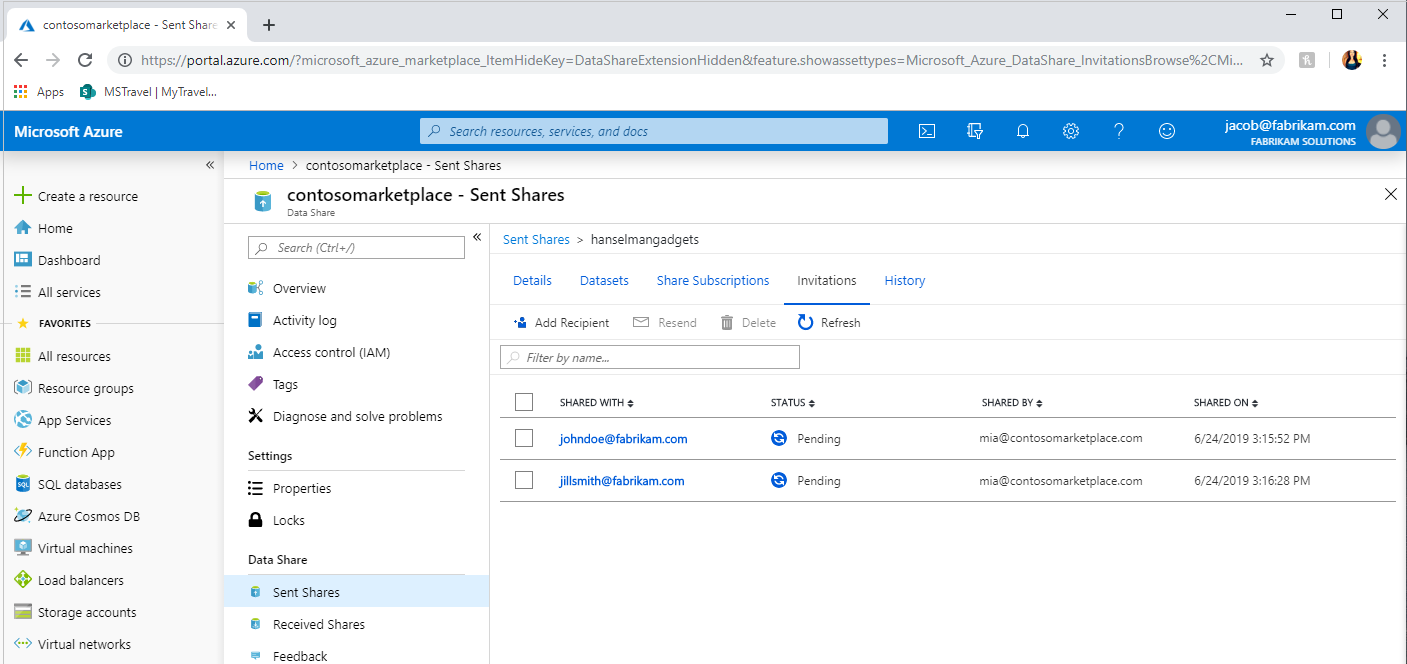Image resolution: width=1407 pixels, height=664 pixels.
Task: Open portal settings gear icon
Action: 1071,131
